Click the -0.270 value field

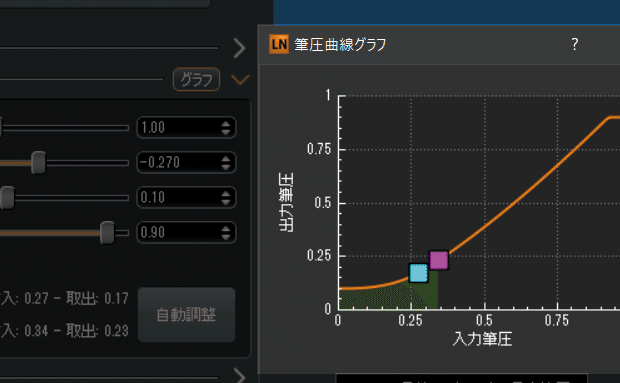click(x=186, y=162)
